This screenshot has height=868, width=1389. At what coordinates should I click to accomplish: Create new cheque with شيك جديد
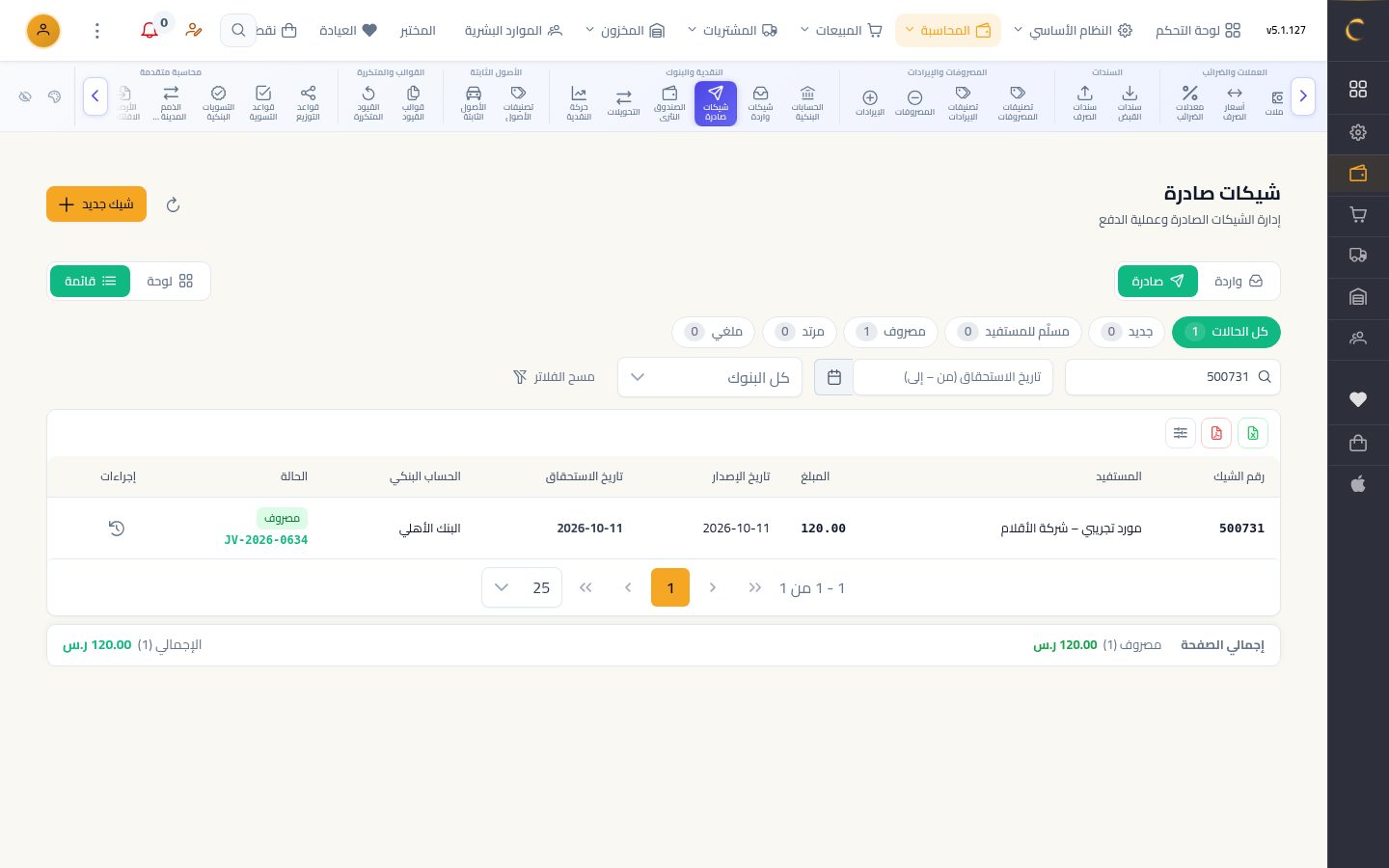[x=96, y=204]
